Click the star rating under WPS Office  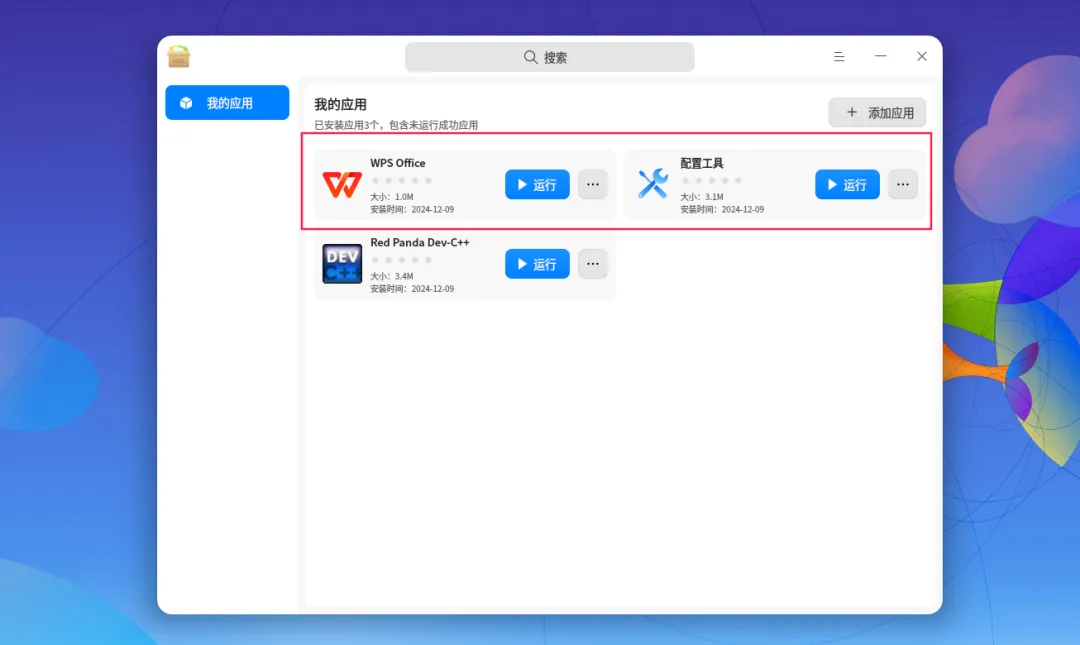pos(402,181)
